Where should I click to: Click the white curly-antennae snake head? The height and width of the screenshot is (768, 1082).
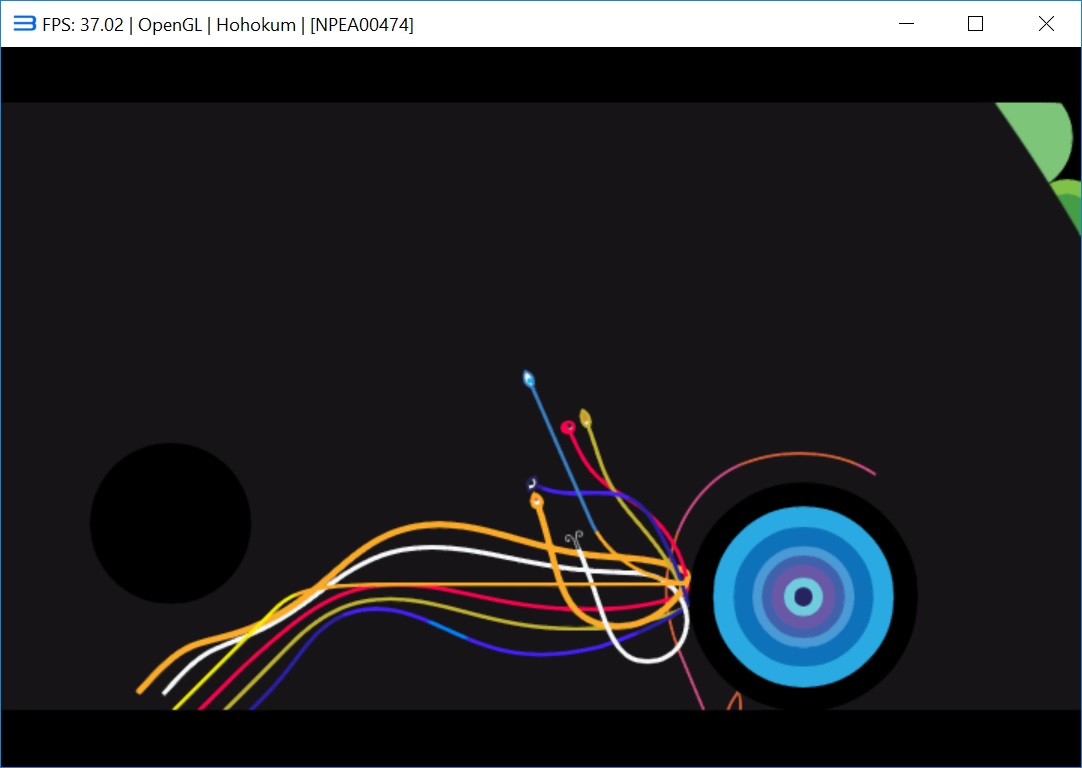tap(573, 540)
